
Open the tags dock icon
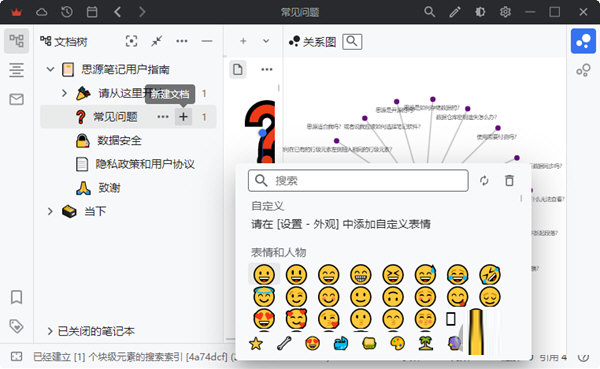point(16,326)
